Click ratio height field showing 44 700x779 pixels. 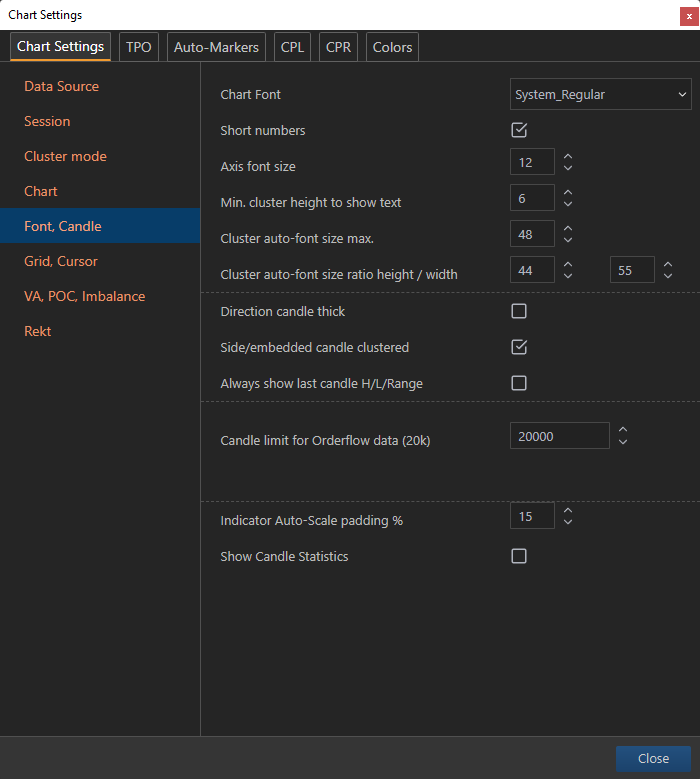click(532, 270)
